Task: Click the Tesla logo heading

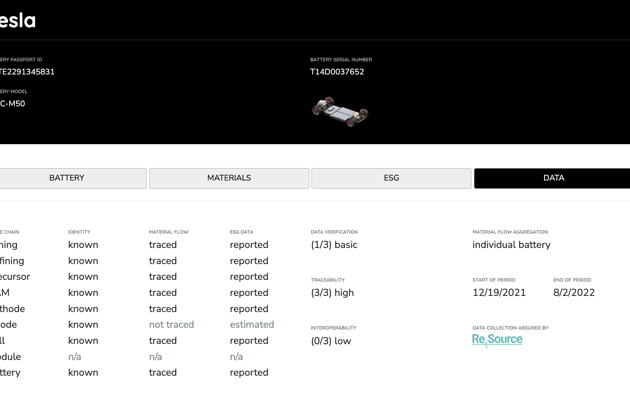Action: coord(18,20)
